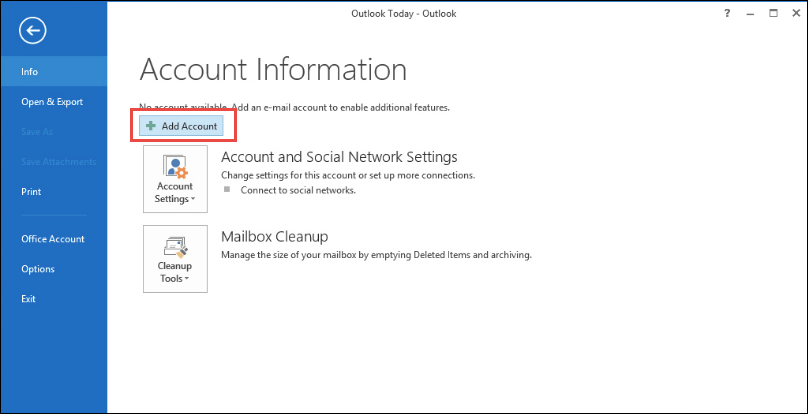Viewport: 808px width, 414px height.
Task: Go back using the circled arrow icon
Action: coord(32,31)
